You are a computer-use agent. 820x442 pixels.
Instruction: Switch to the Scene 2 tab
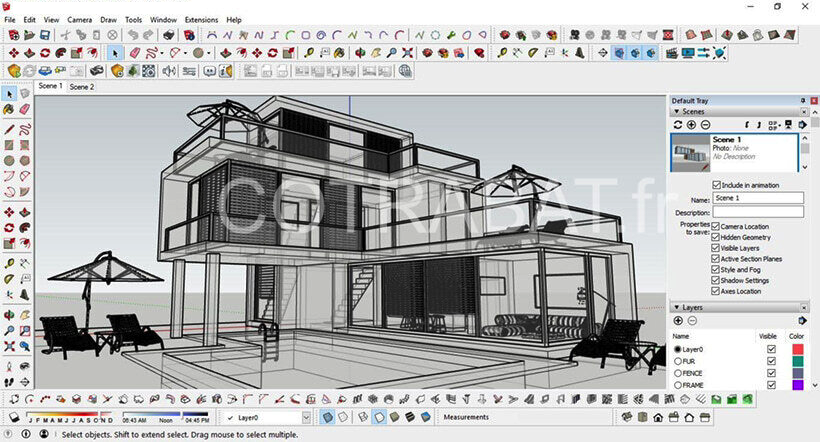(82, 87)
